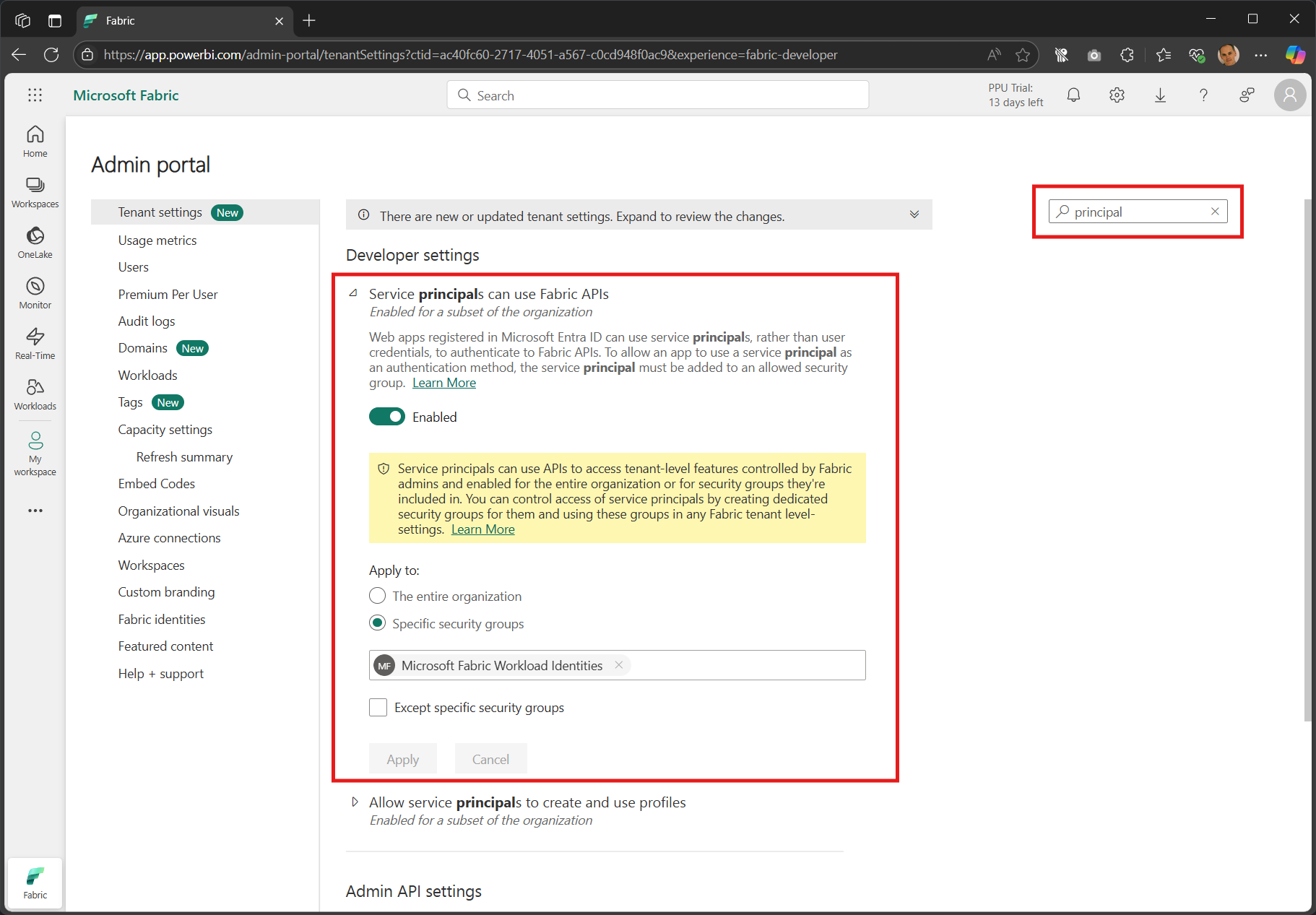
Task: Switch to the Usage metrics section
Action: pyautogui.click(x=157, y=240)
